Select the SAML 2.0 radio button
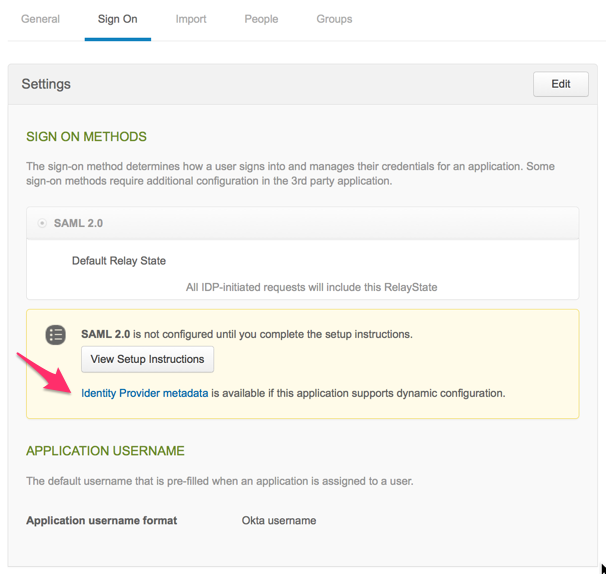 (x=42, y=223)
